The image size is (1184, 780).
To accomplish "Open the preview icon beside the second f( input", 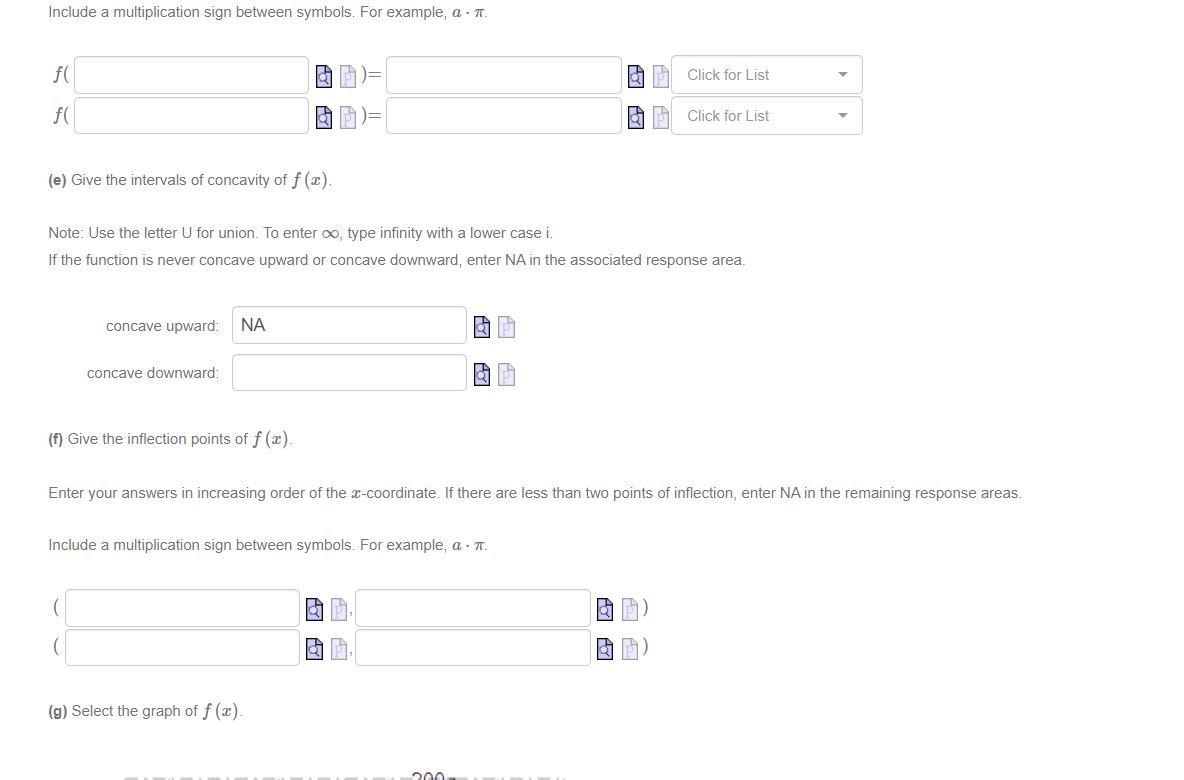I will pos(323,115).
